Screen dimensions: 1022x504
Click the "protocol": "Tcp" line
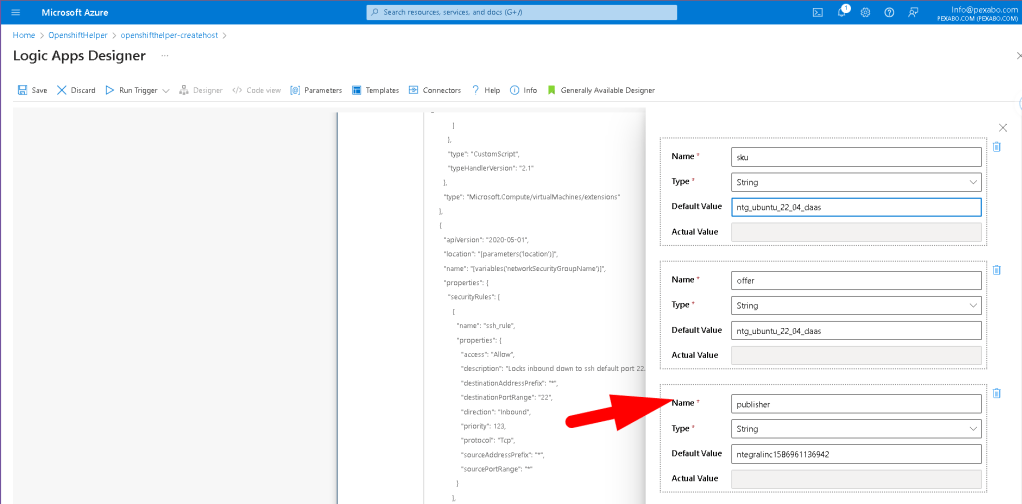[x=487, y=440]
